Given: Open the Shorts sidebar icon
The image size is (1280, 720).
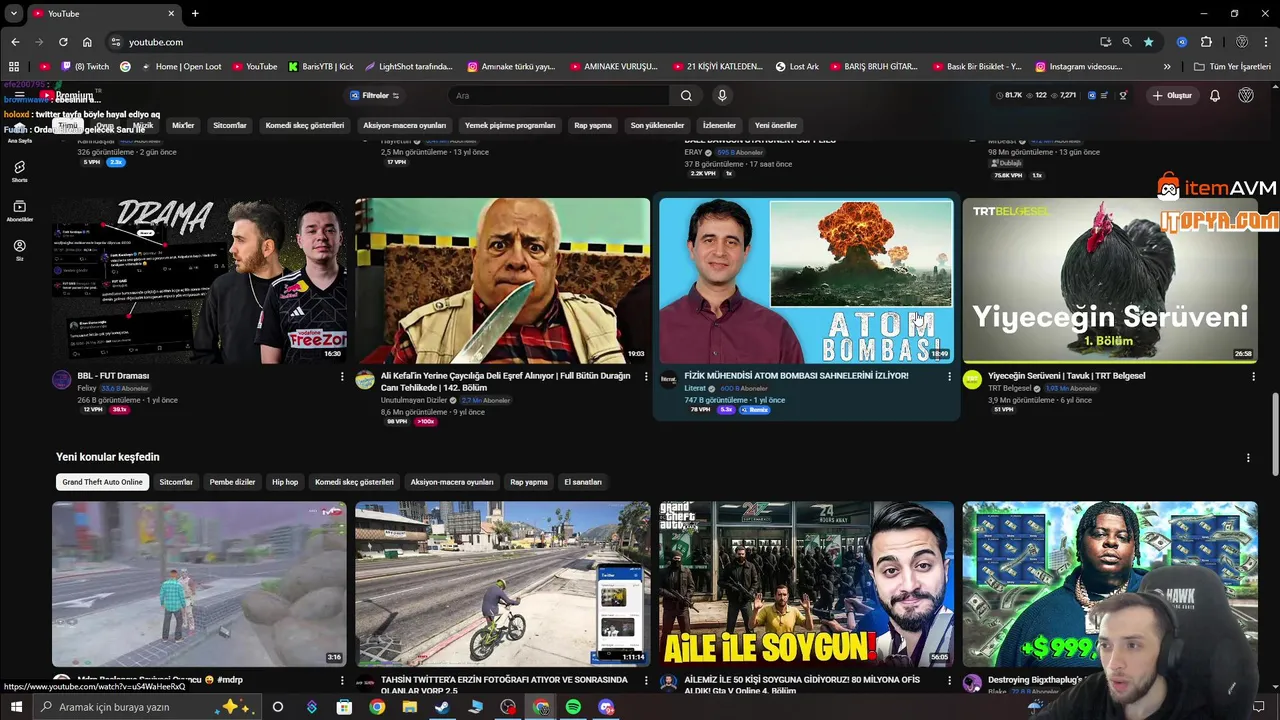Looking at the screenshot, I should point(19,171).
